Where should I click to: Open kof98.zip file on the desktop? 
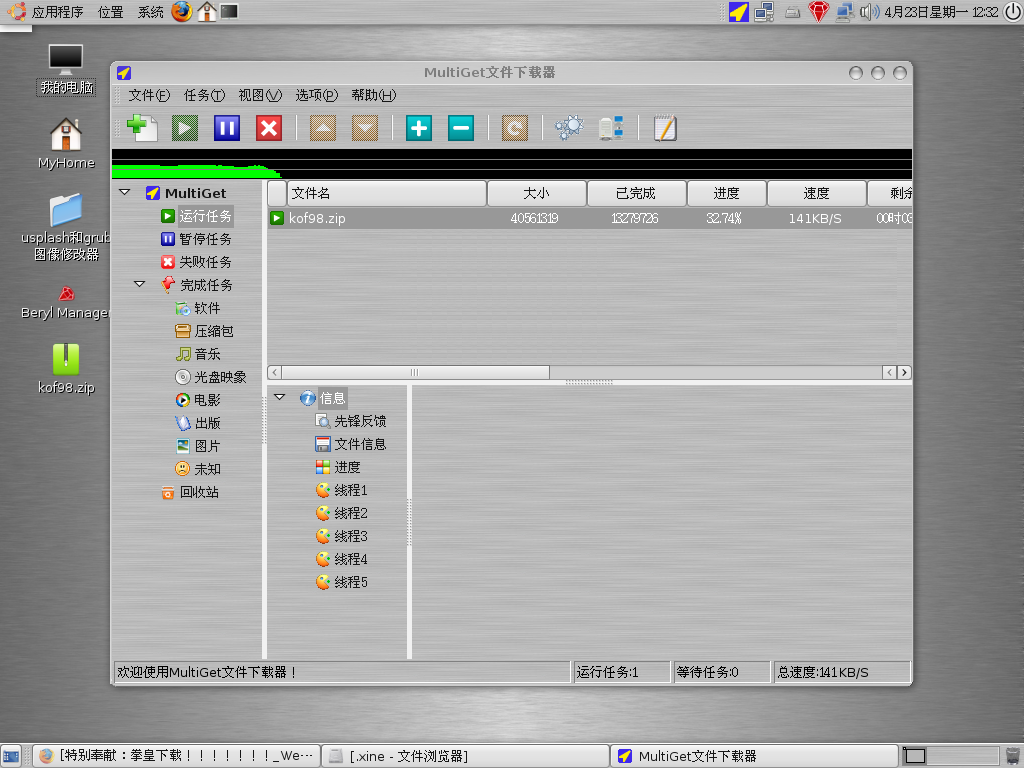click(66, 369)
